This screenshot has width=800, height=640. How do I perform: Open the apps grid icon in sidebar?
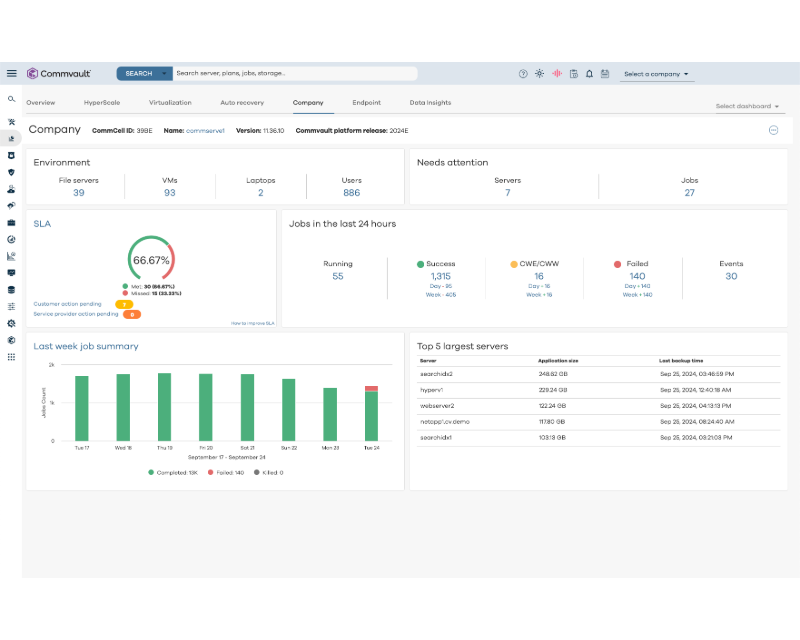pos(11,356)
